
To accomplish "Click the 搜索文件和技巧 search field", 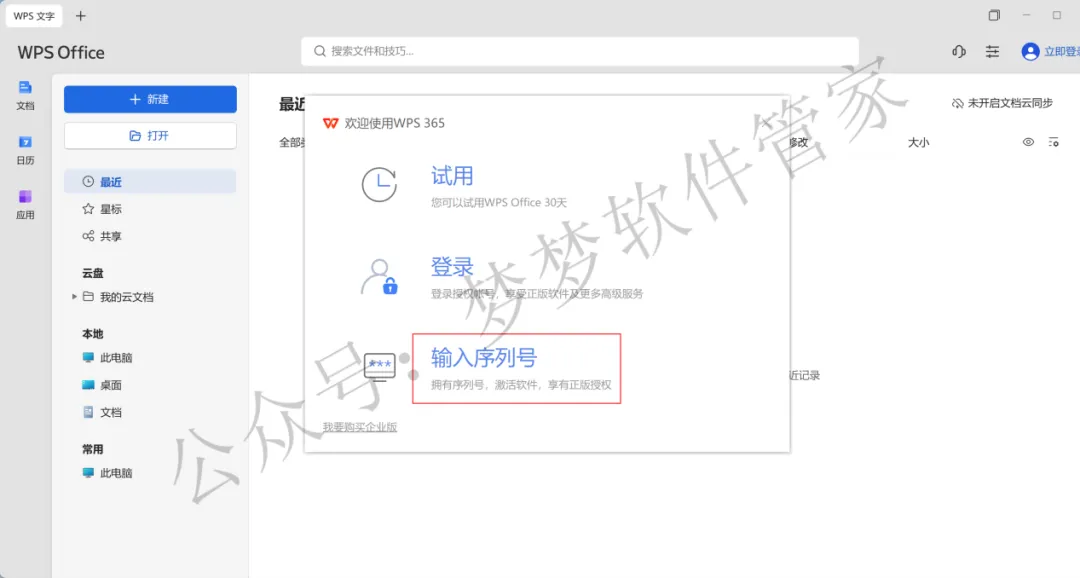I will [579, 51].
